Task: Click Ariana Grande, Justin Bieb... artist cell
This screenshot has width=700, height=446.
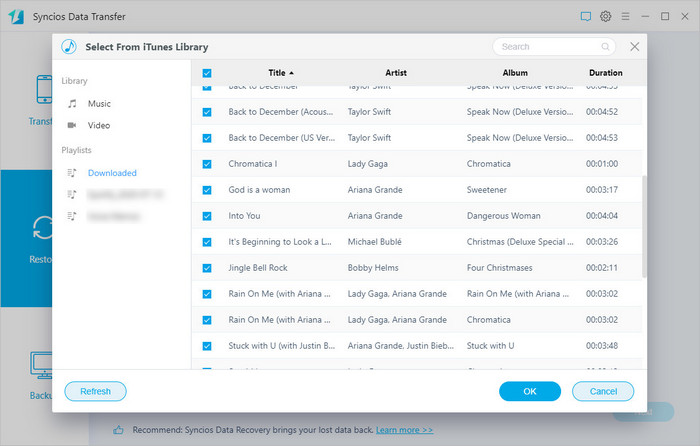Action: click(x=400, y=346)
